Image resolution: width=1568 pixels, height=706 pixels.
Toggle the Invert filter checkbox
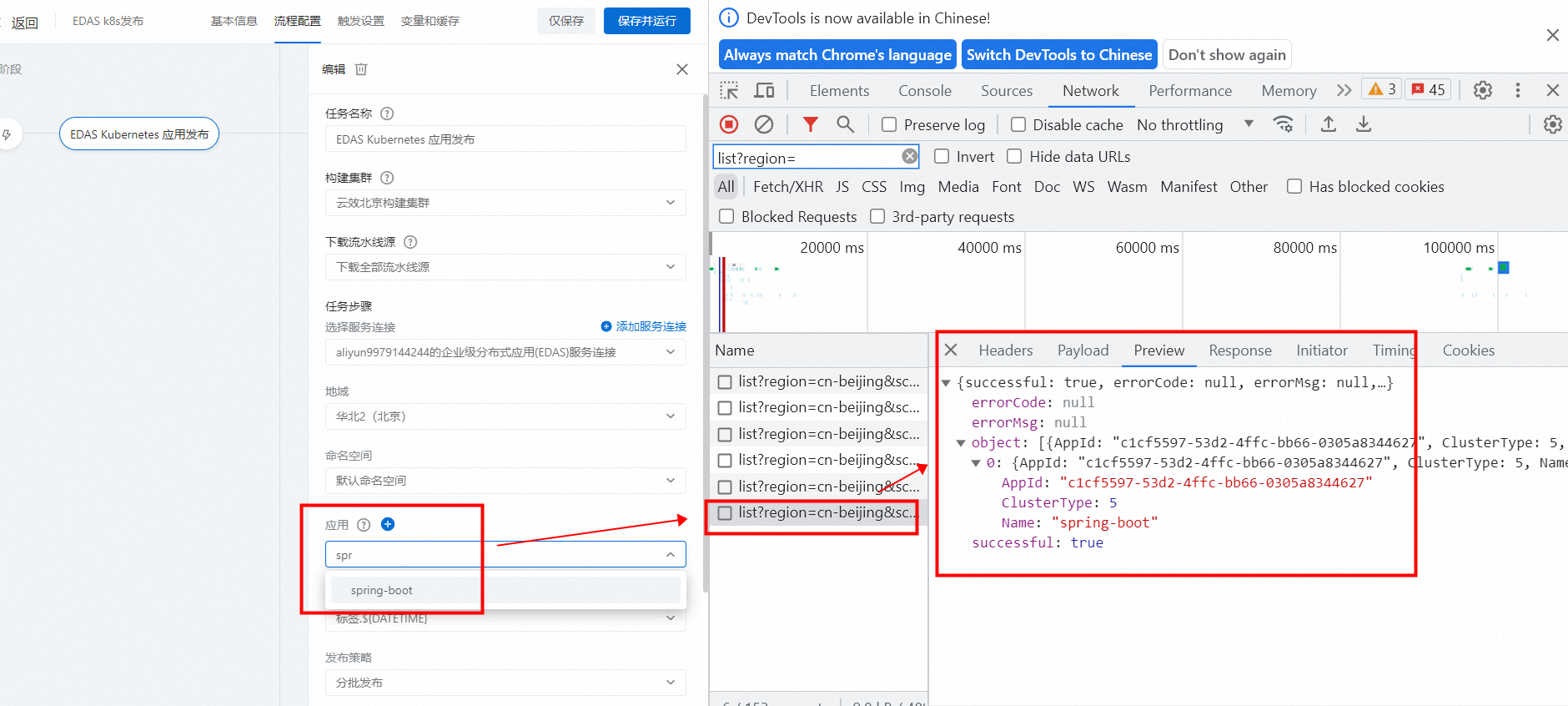(x=942, y=156)
